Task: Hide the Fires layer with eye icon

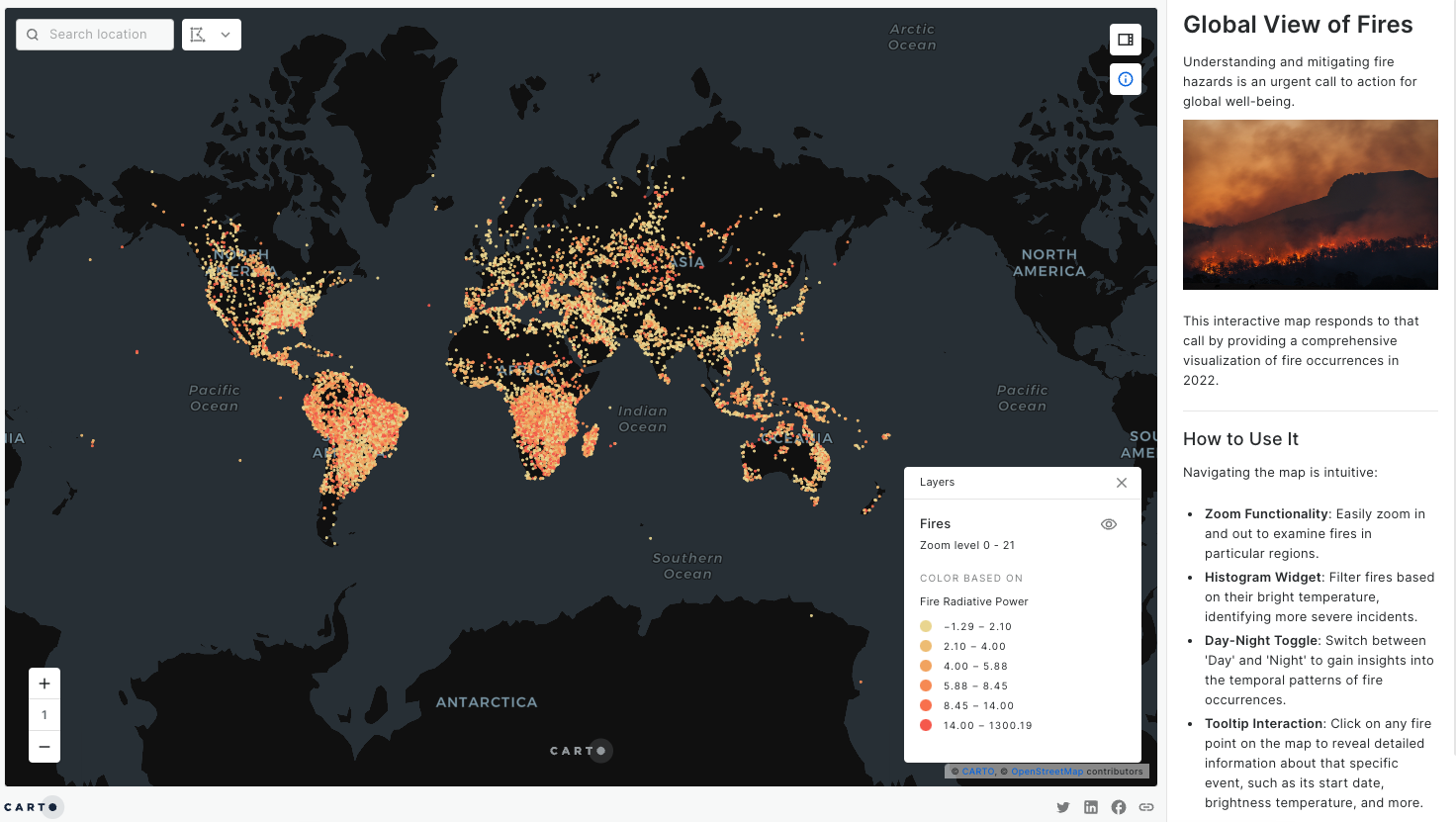Action: pyautogui.click(x=1109, y=524)
